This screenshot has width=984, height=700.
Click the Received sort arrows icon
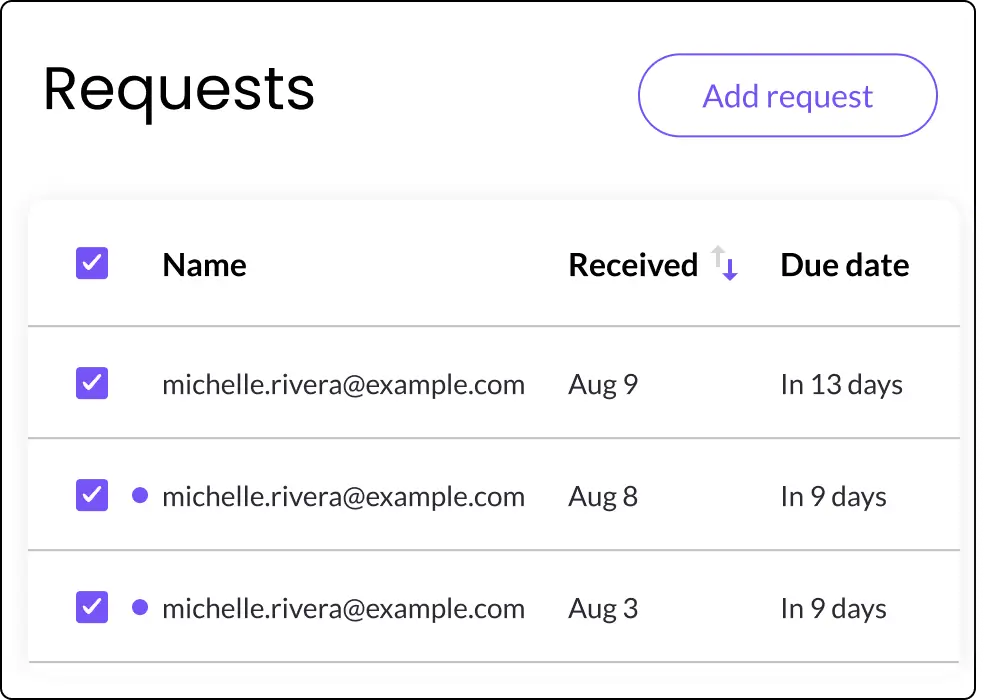pyautogui.click(x=724, y=263)
